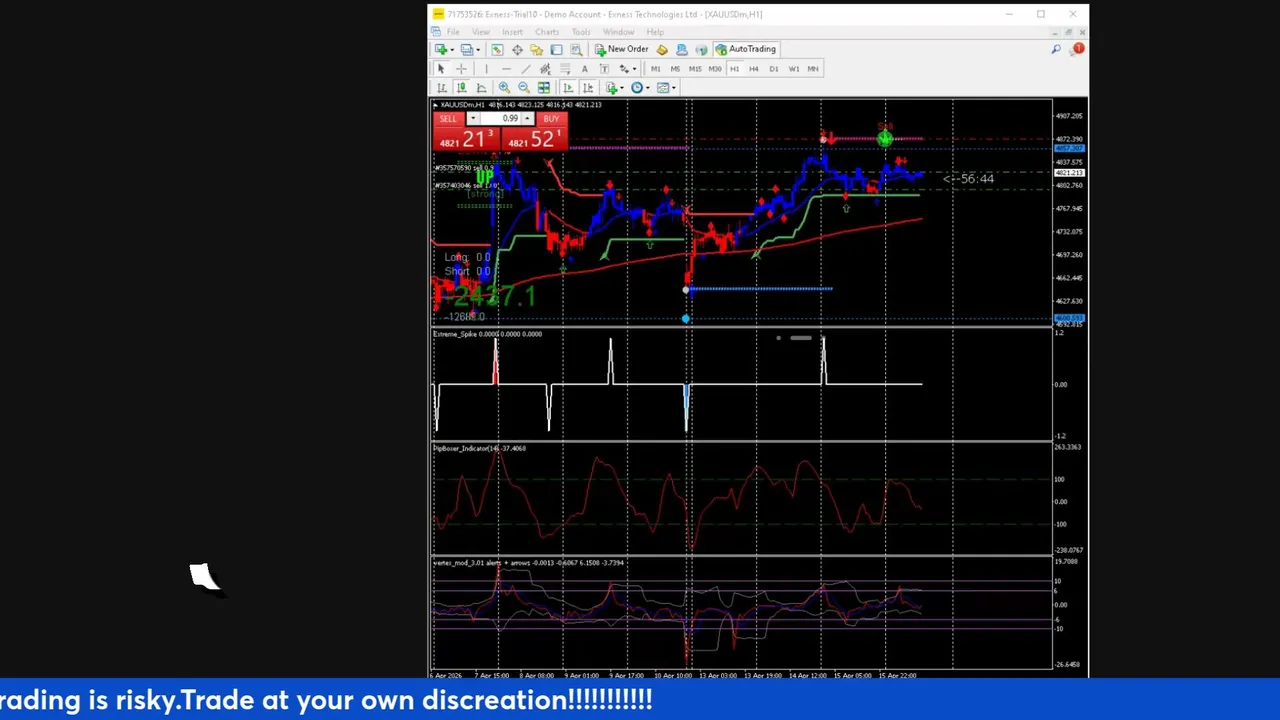Image resolution: width=1280 pixels, height=720 pixels.
Task: Decrease lot volume with down arrow
Action: [472, 119]
